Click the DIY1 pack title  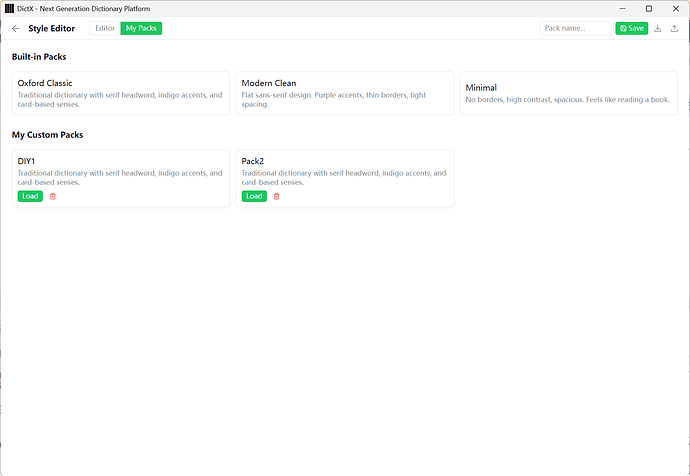tap(26, 161)
